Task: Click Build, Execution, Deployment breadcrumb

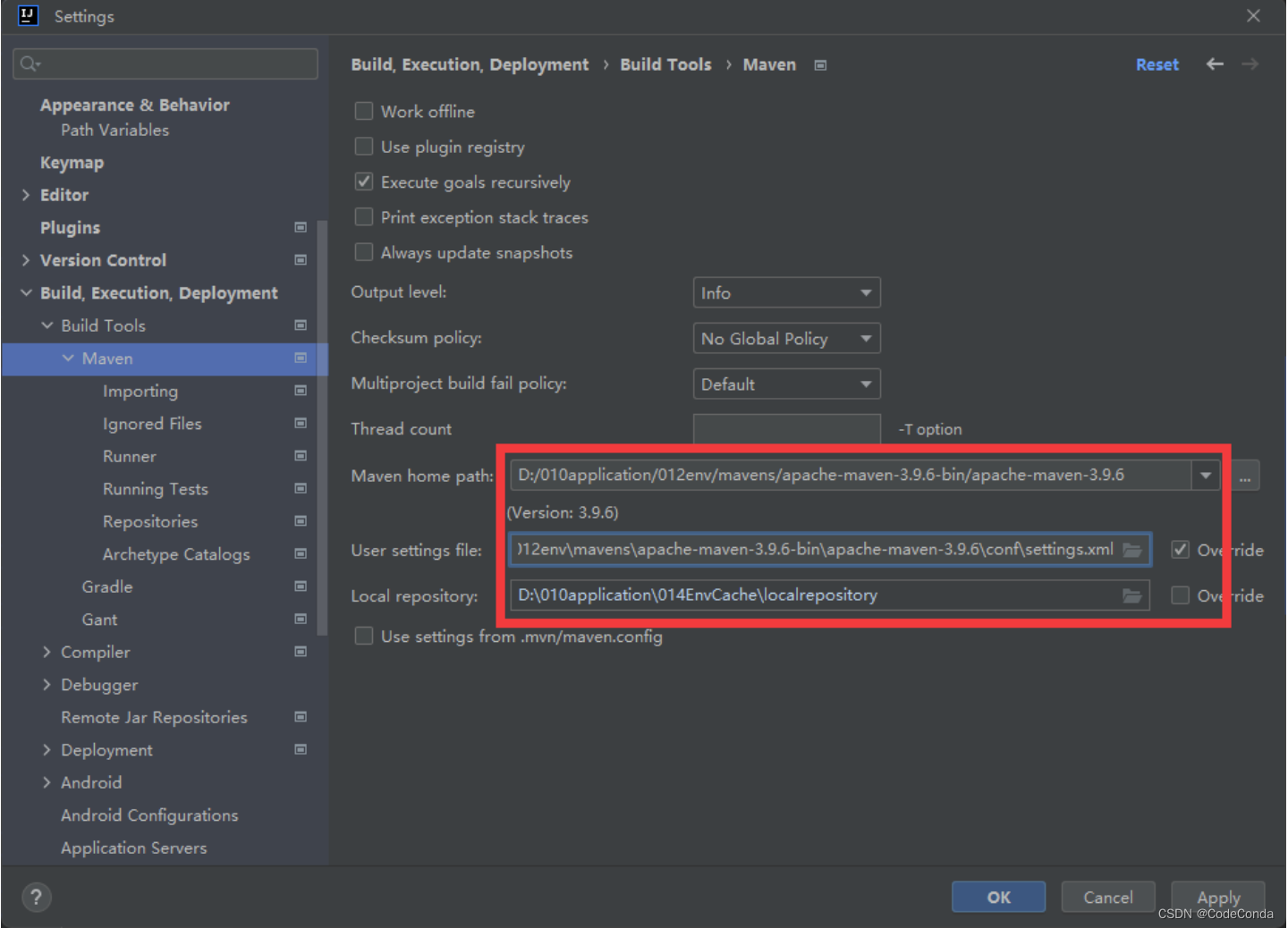Action: coord(470,64)
